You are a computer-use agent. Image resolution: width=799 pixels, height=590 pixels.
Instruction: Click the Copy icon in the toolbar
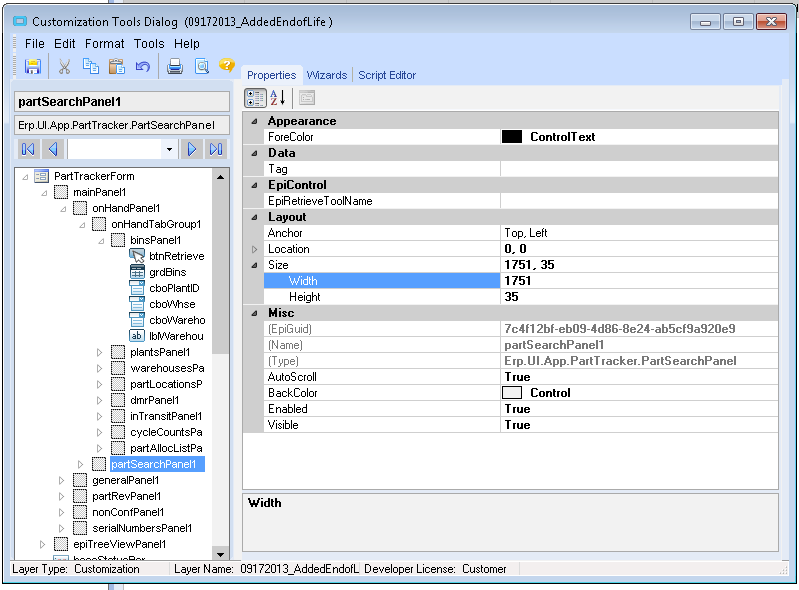[91, 66]
